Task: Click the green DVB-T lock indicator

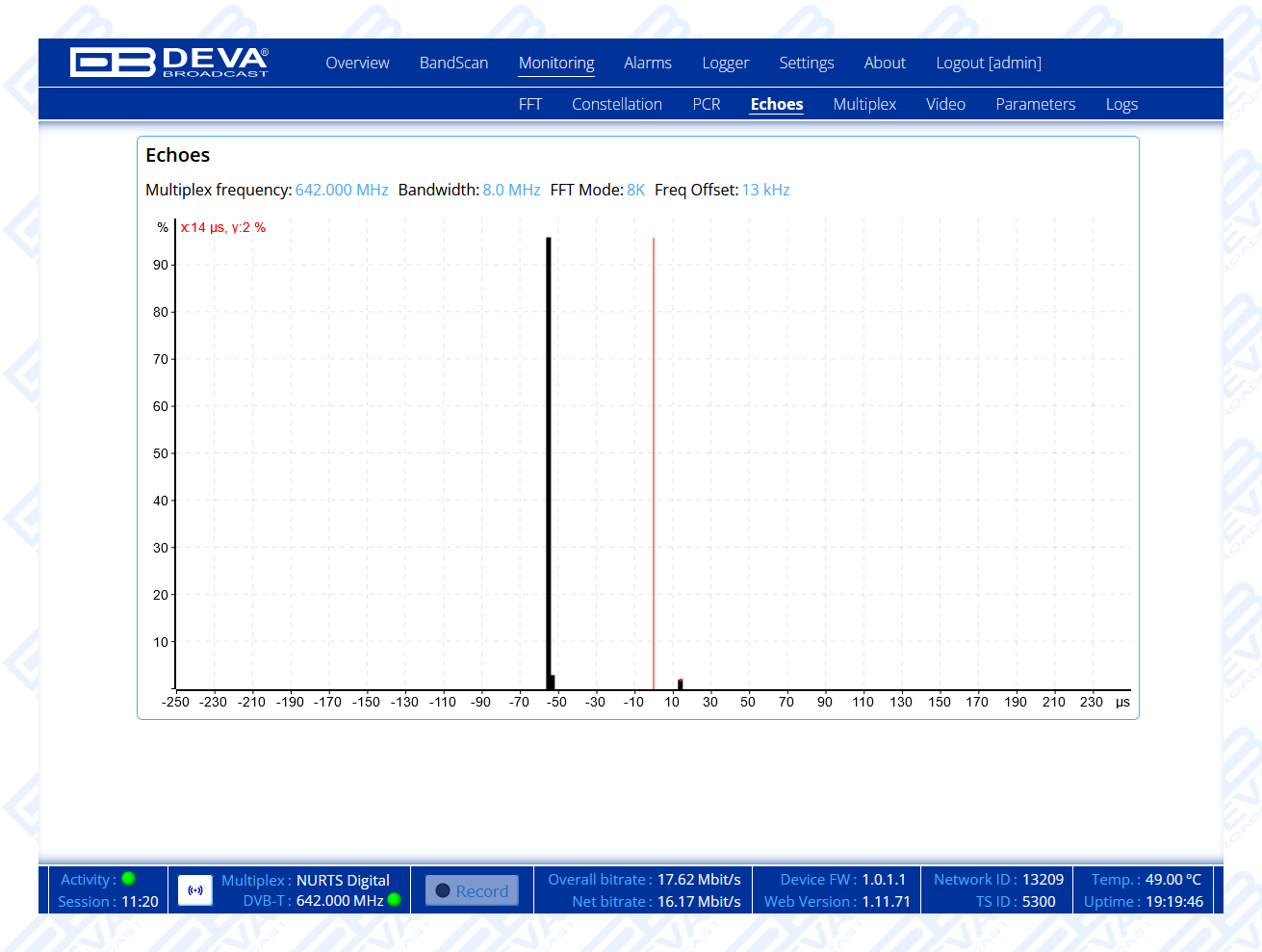Action: tap(394, 900)
